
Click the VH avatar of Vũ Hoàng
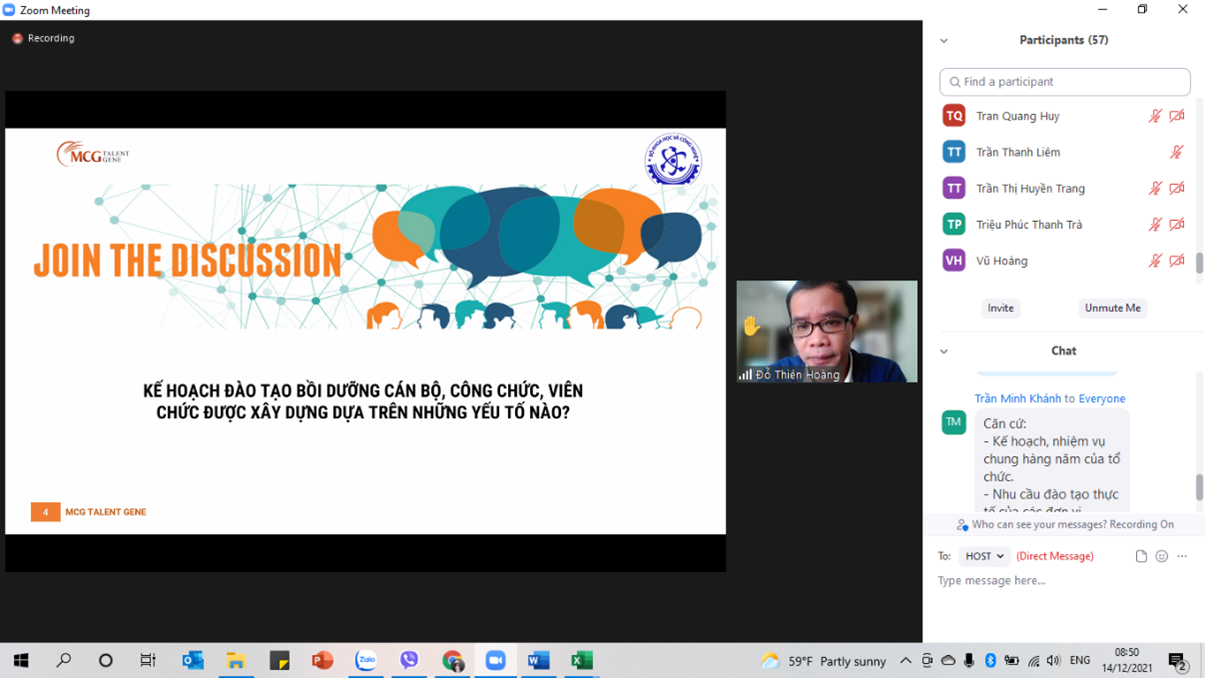954,260
